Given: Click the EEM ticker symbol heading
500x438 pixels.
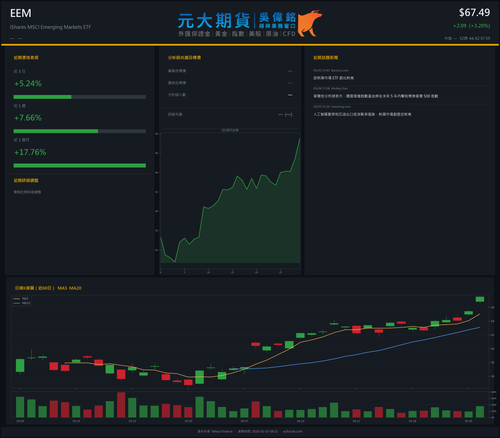Looking at the screenshot, I should (21, 13).
